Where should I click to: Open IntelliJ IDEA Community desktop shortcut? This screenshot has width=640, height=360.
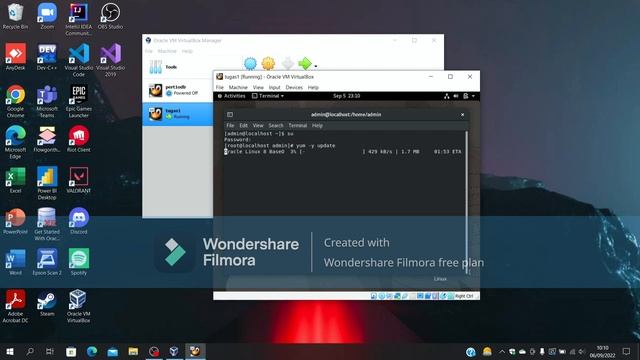tap(78, 19)
